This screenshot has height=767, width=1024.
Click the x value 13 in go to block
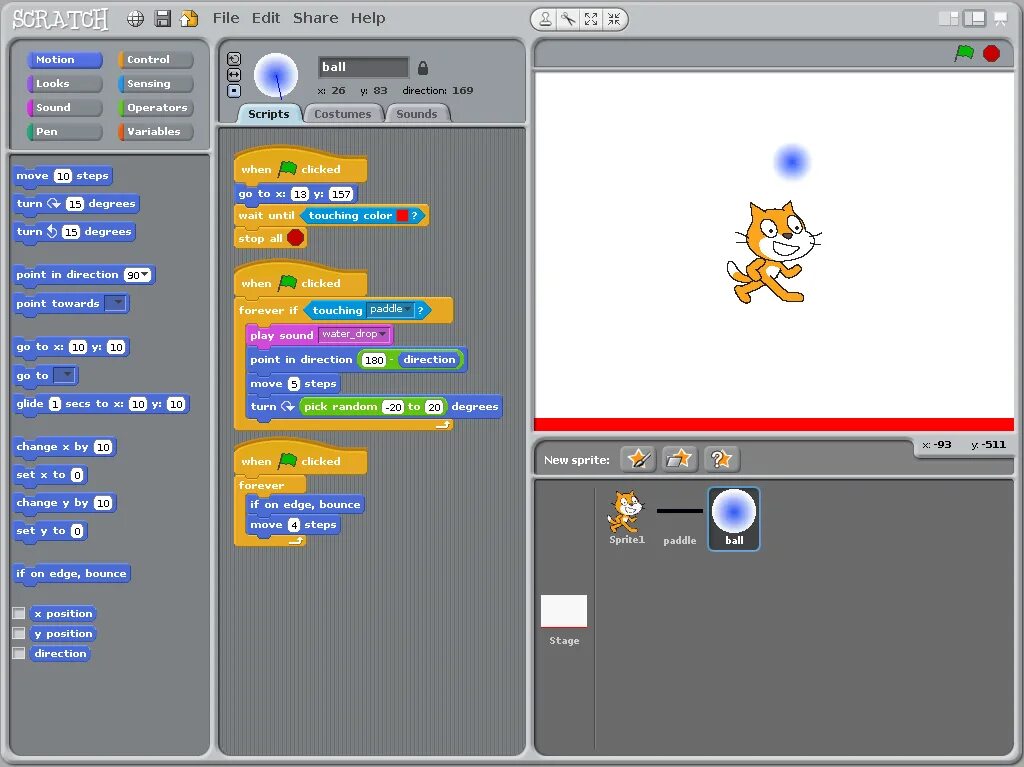300,194
